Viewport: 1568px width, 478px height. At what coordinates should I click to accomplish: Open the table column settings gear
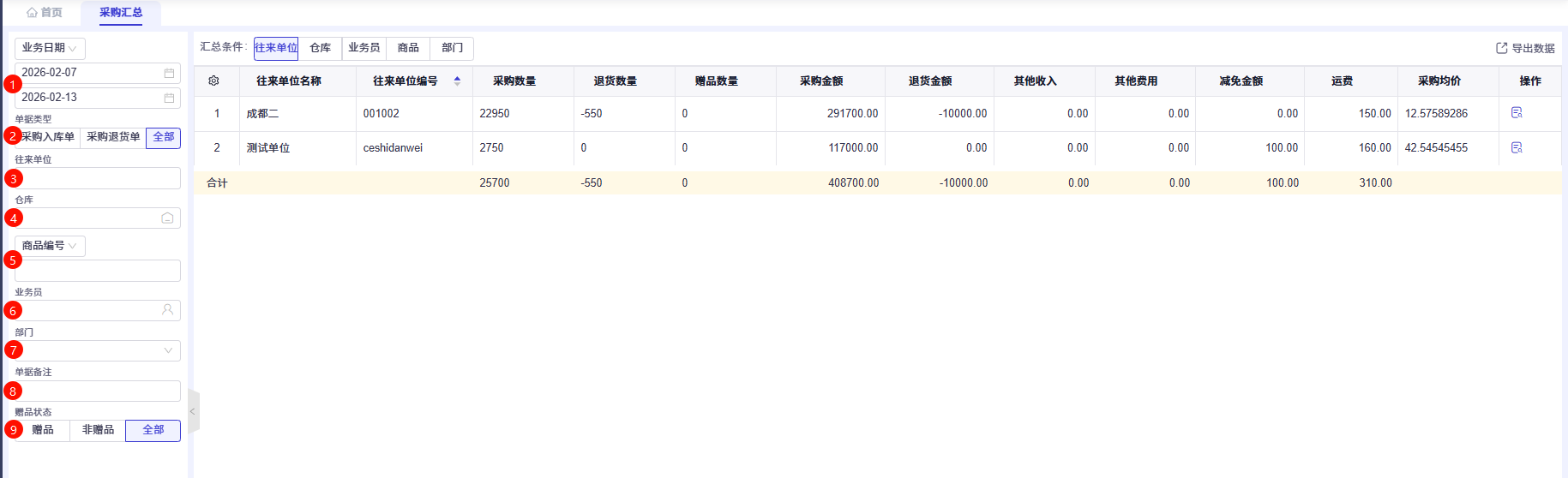(213, 81)
